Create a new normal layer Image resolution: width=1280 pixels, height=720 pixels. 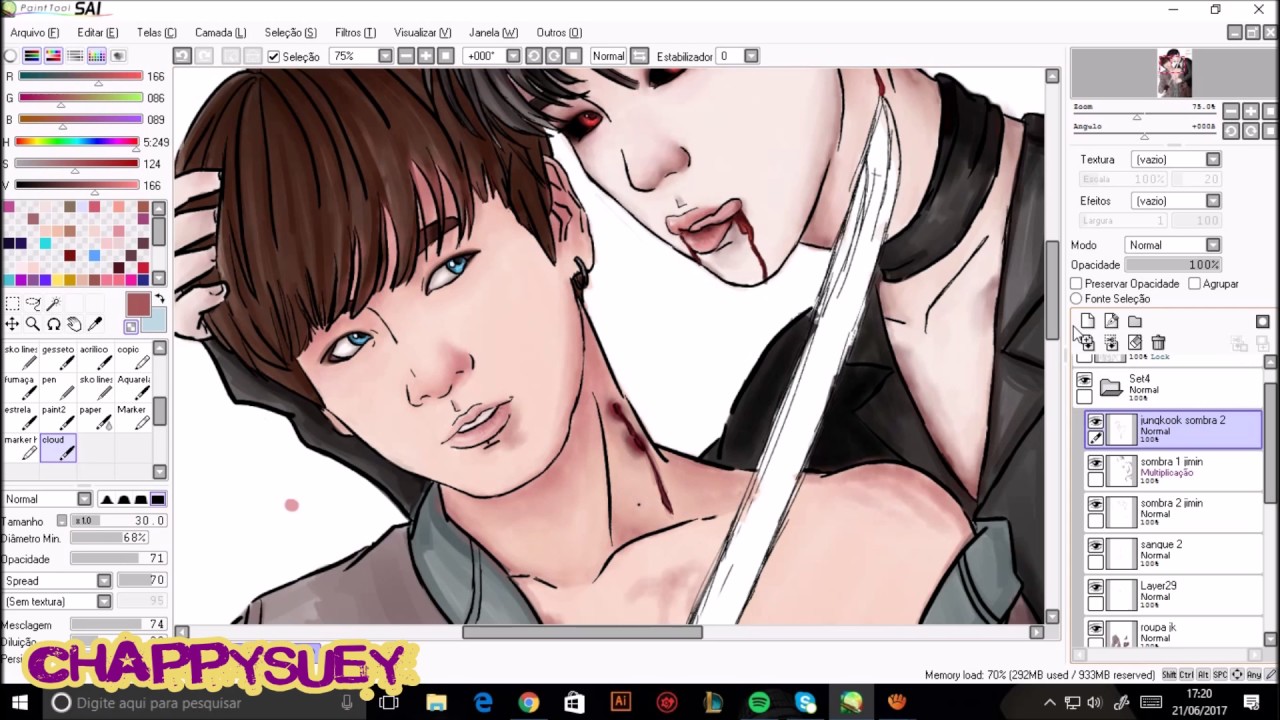[1088, 321]
